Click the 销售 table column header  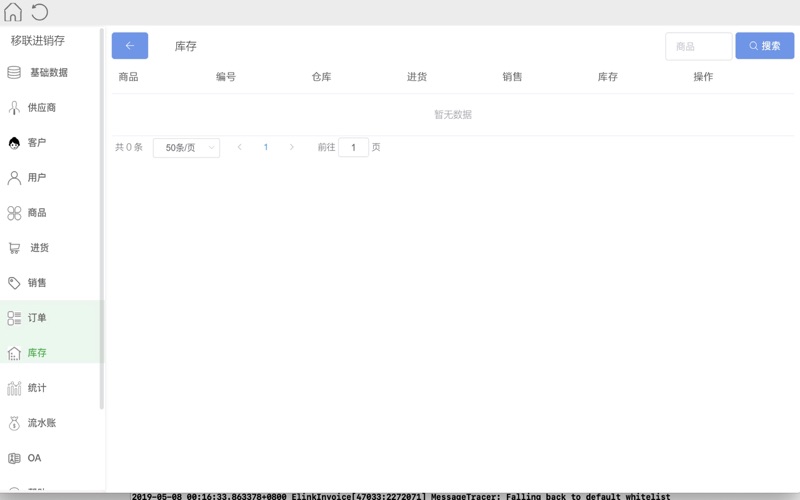(512, 77)
